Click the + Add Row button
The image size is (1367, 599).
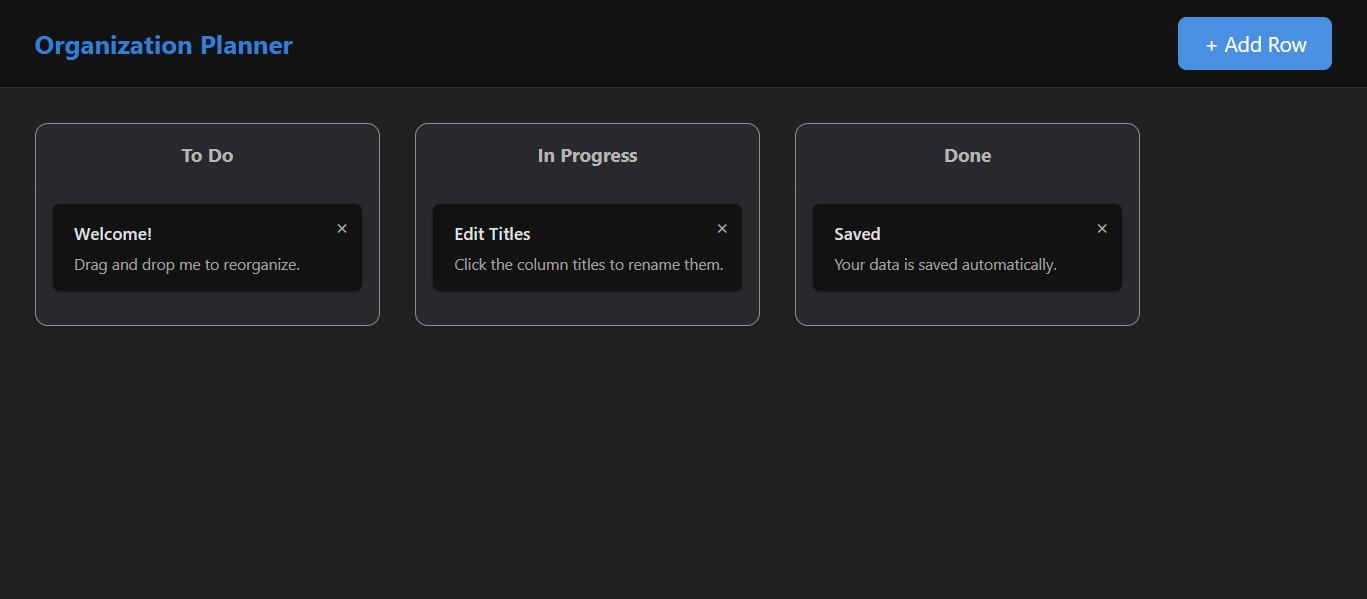1254,44
